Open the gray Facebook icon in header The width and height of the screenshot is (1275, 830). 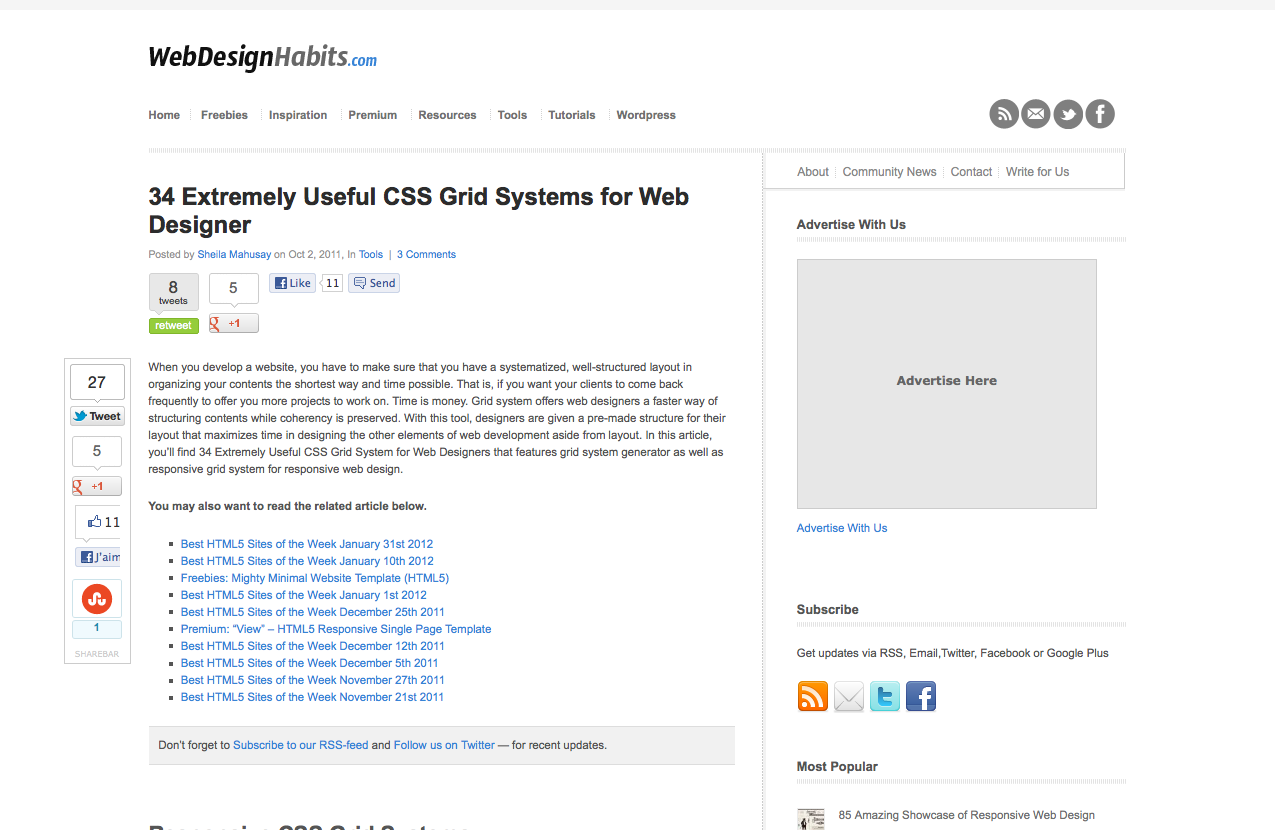pyautogui.click(x=1100, y=114)
